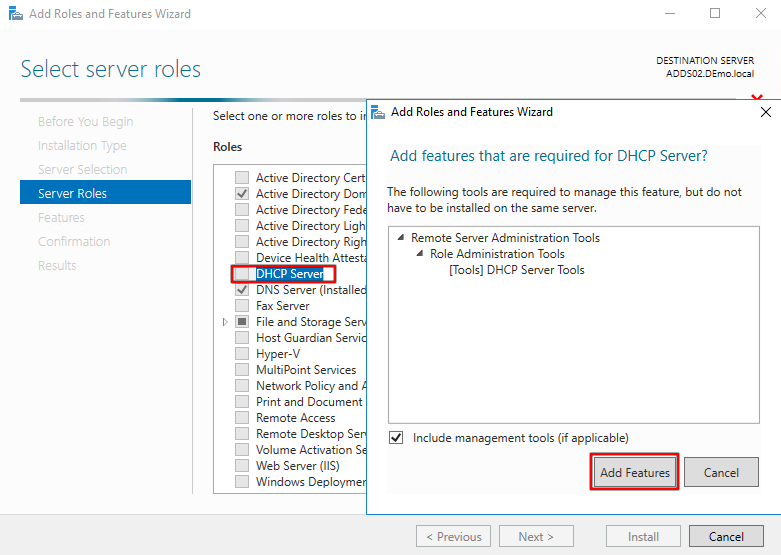This screenshot has width=781, height=555.
Task: Check the Remote Access role checkbox
Action: [x=242, y=417]
